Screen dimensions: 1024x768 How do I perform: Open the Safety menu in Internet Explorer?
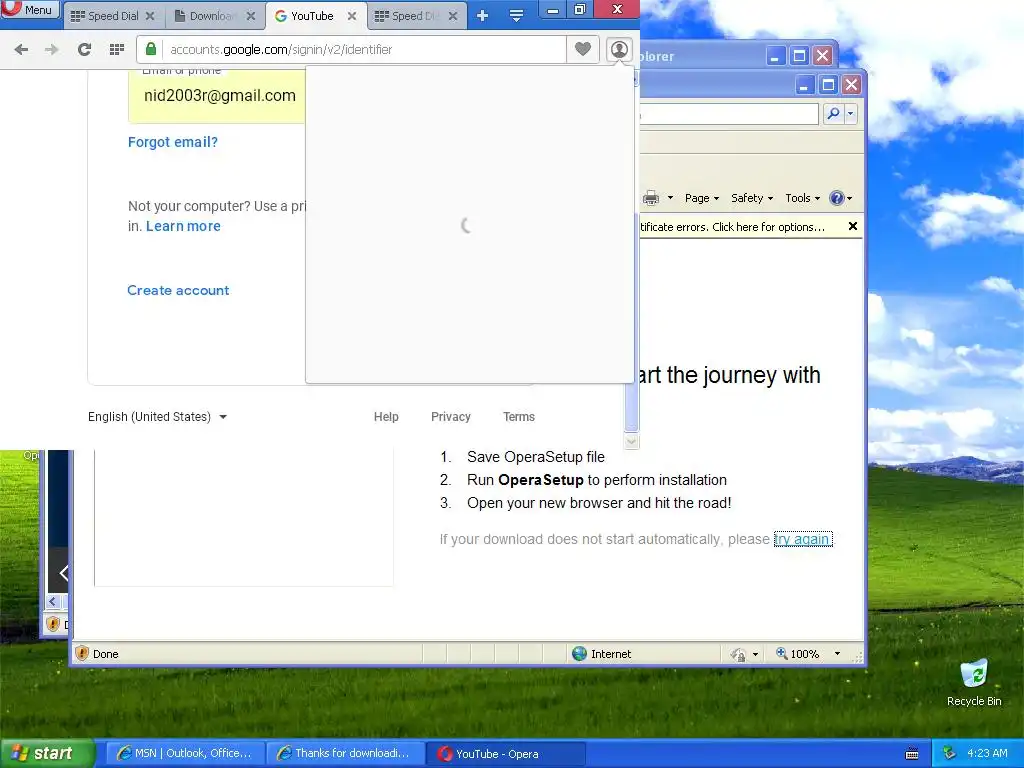[x=752, y=198]
